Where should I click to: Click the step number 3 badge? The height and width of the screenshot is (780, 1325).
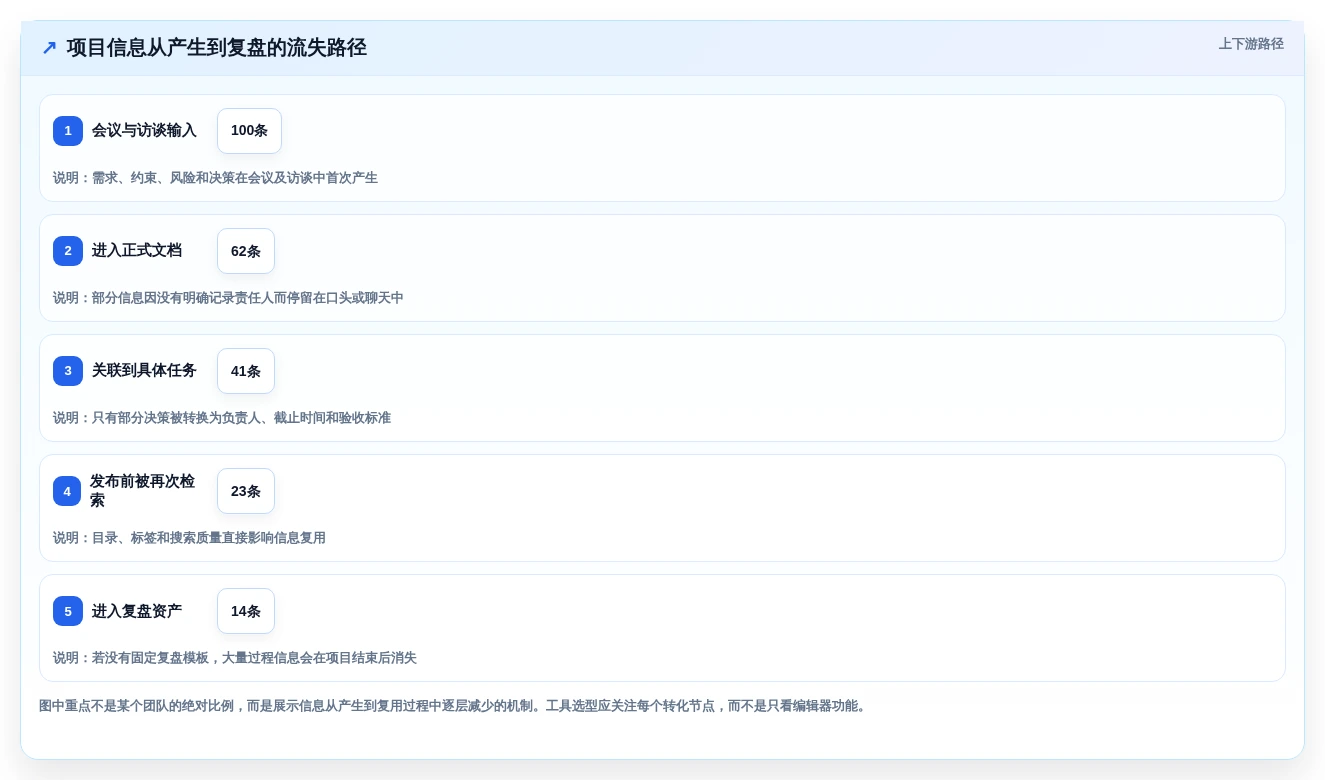pos(68,371)
